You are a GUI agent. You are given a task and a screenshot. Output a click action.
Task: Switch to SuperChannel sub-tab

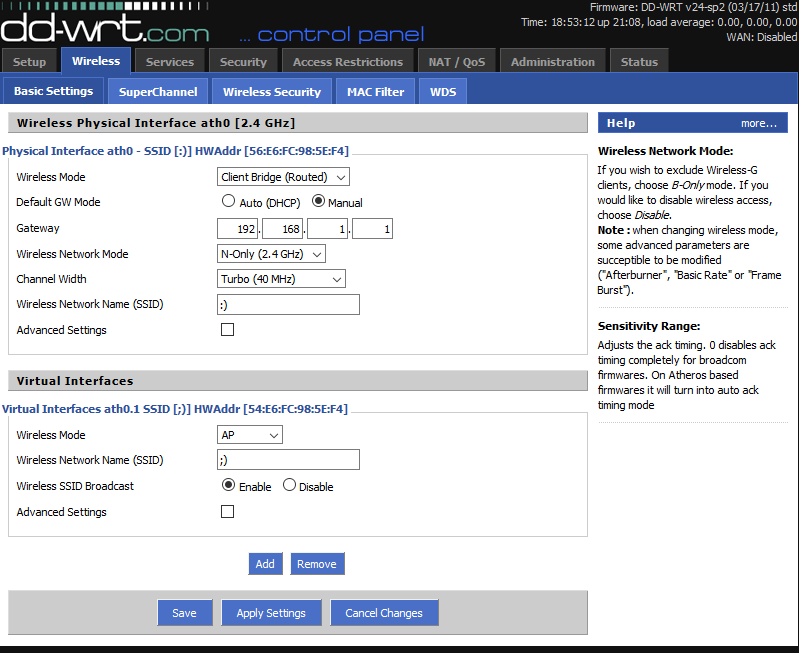pos(158,92)
